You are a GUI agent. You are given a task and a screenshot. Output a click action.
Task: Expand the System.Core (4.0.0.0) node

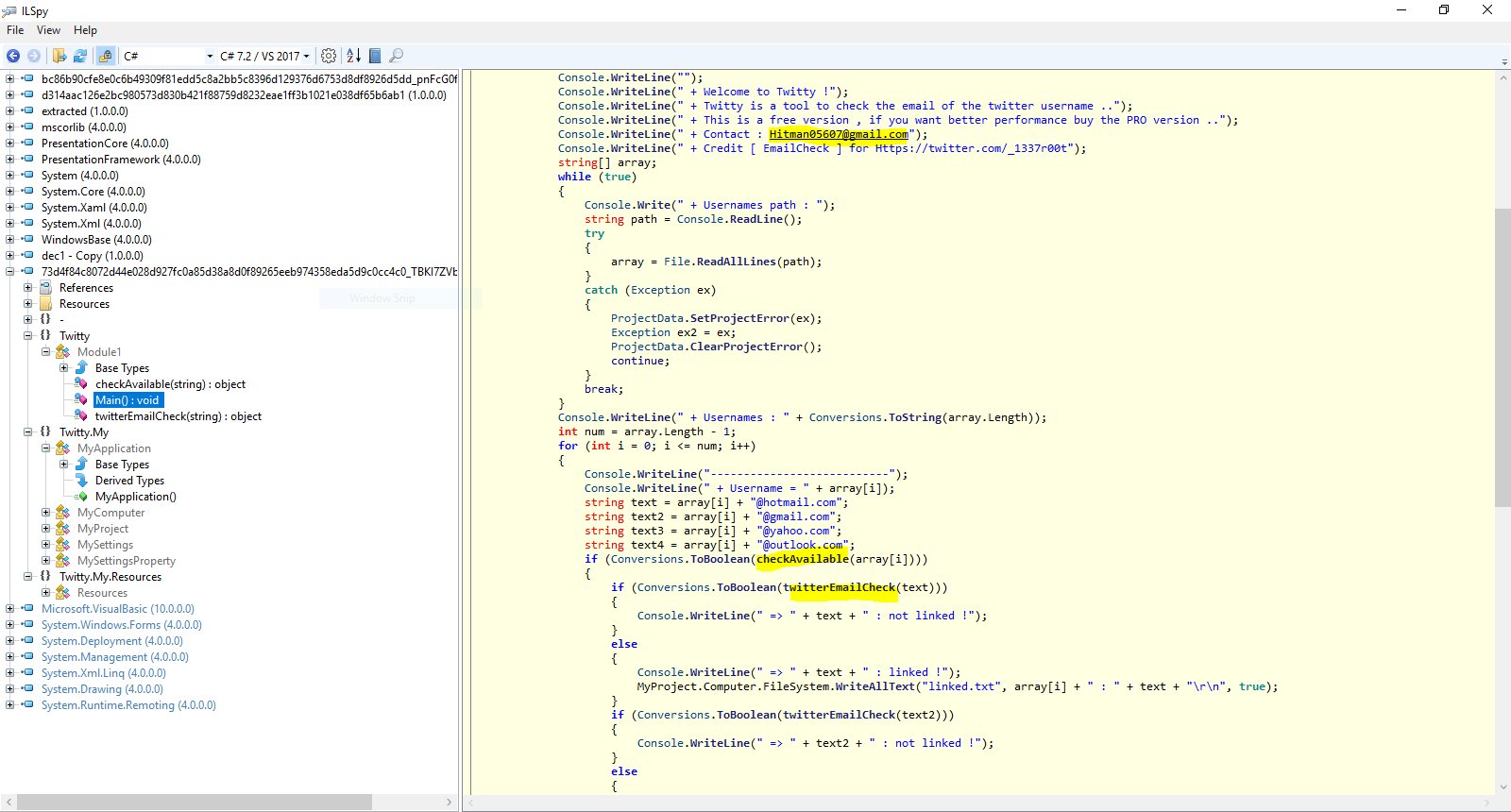[9, 191]
